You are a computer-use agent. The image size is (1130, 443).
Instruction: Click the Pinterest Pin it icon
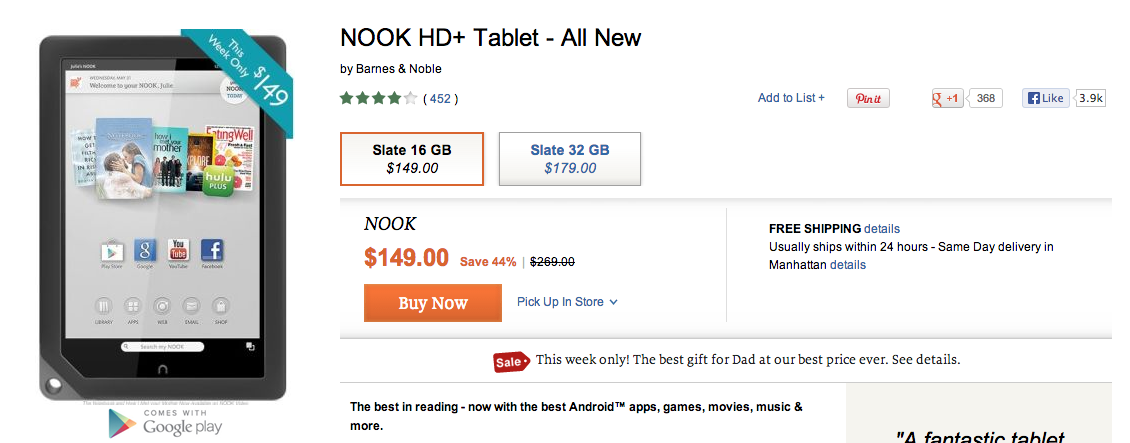[x=868, y=98]
